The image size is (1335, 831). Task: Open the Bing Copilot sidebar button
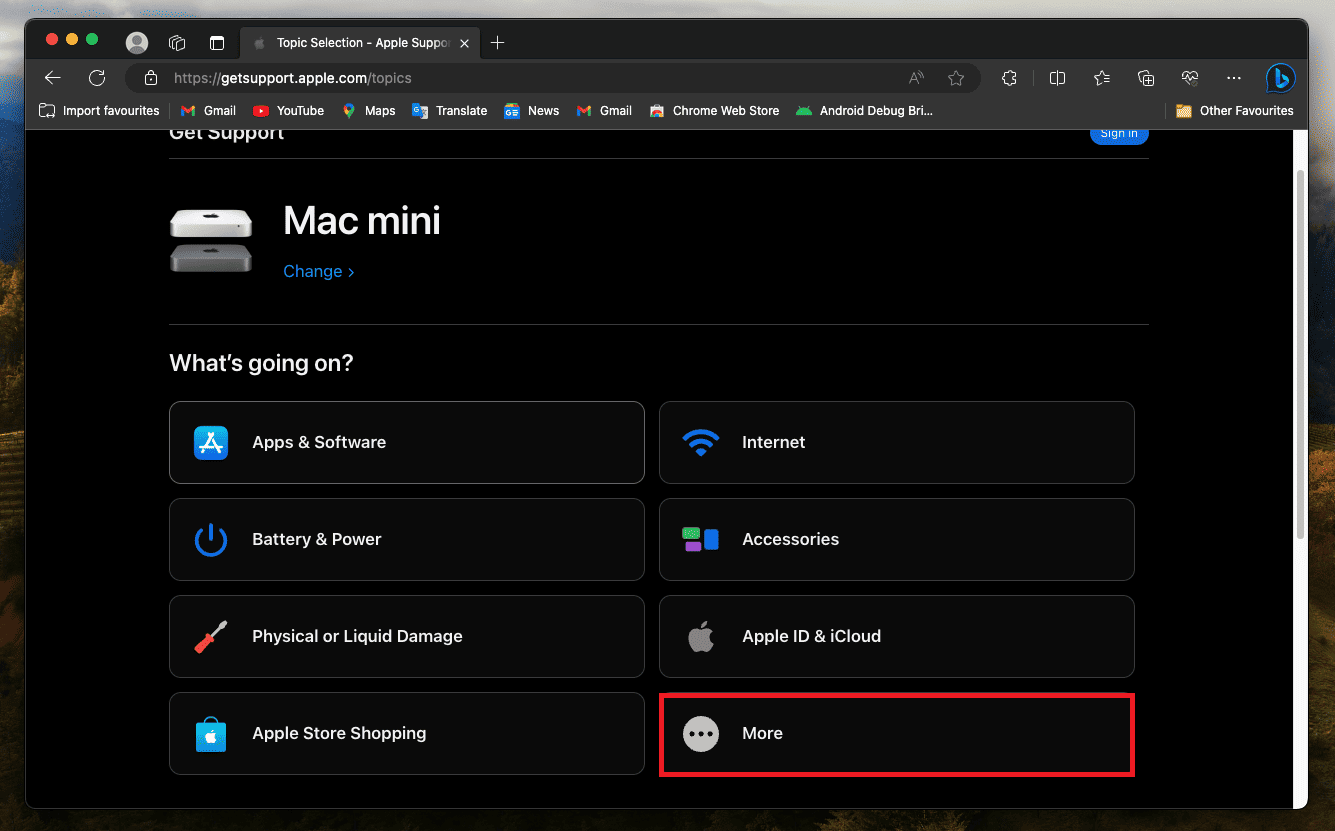point(1280,78)
